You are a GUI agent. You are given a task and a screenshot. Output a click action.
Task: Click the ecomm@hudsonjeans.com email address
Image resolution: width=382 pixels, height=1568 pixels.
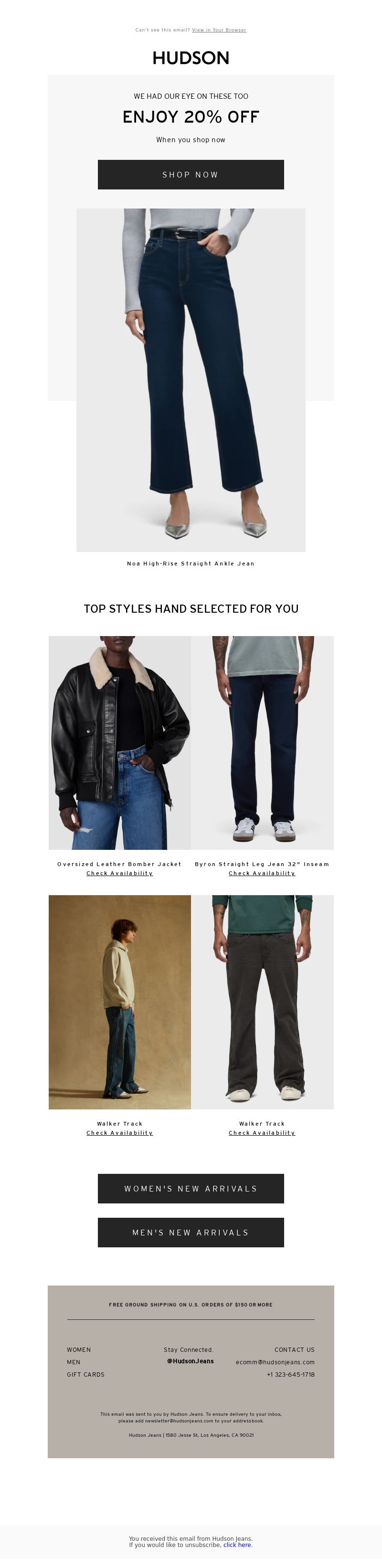pos(275,1362)
